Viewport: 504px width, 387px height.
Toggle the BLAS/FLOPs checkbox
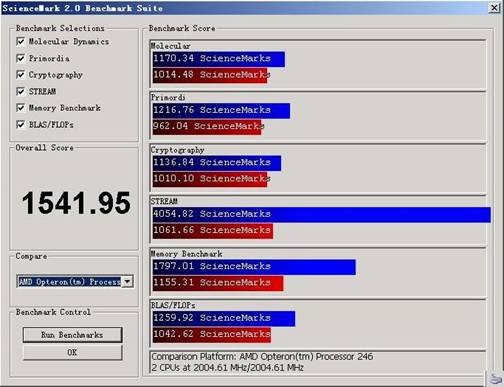point(20,124)
